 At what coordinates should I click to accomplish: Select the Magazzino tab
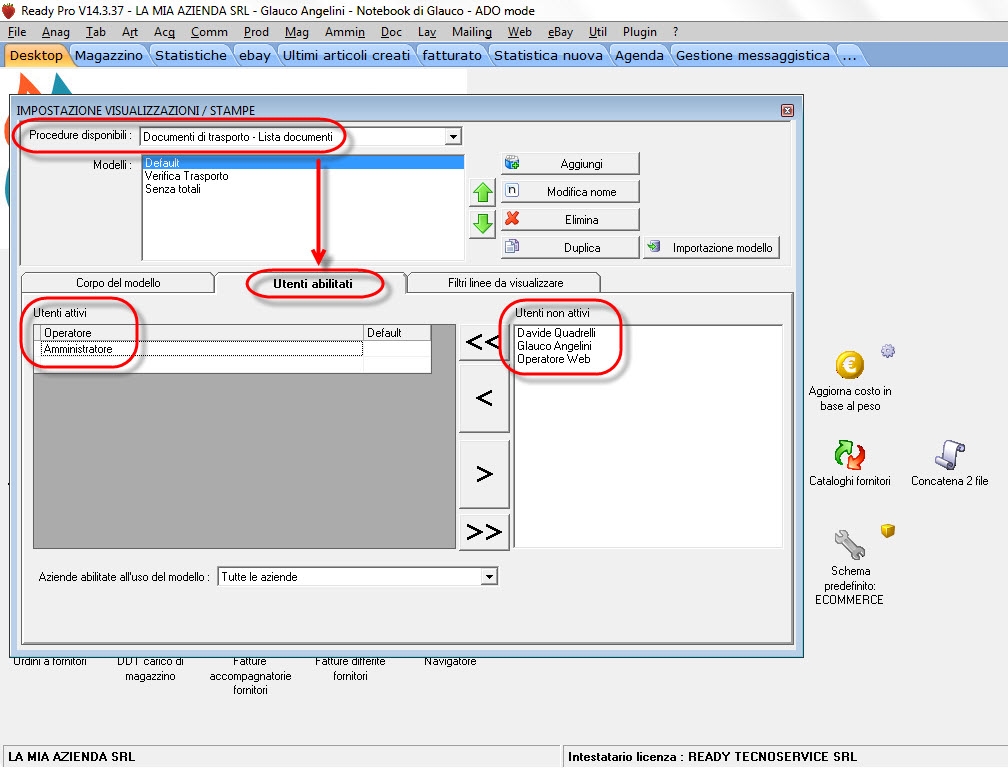109,55
